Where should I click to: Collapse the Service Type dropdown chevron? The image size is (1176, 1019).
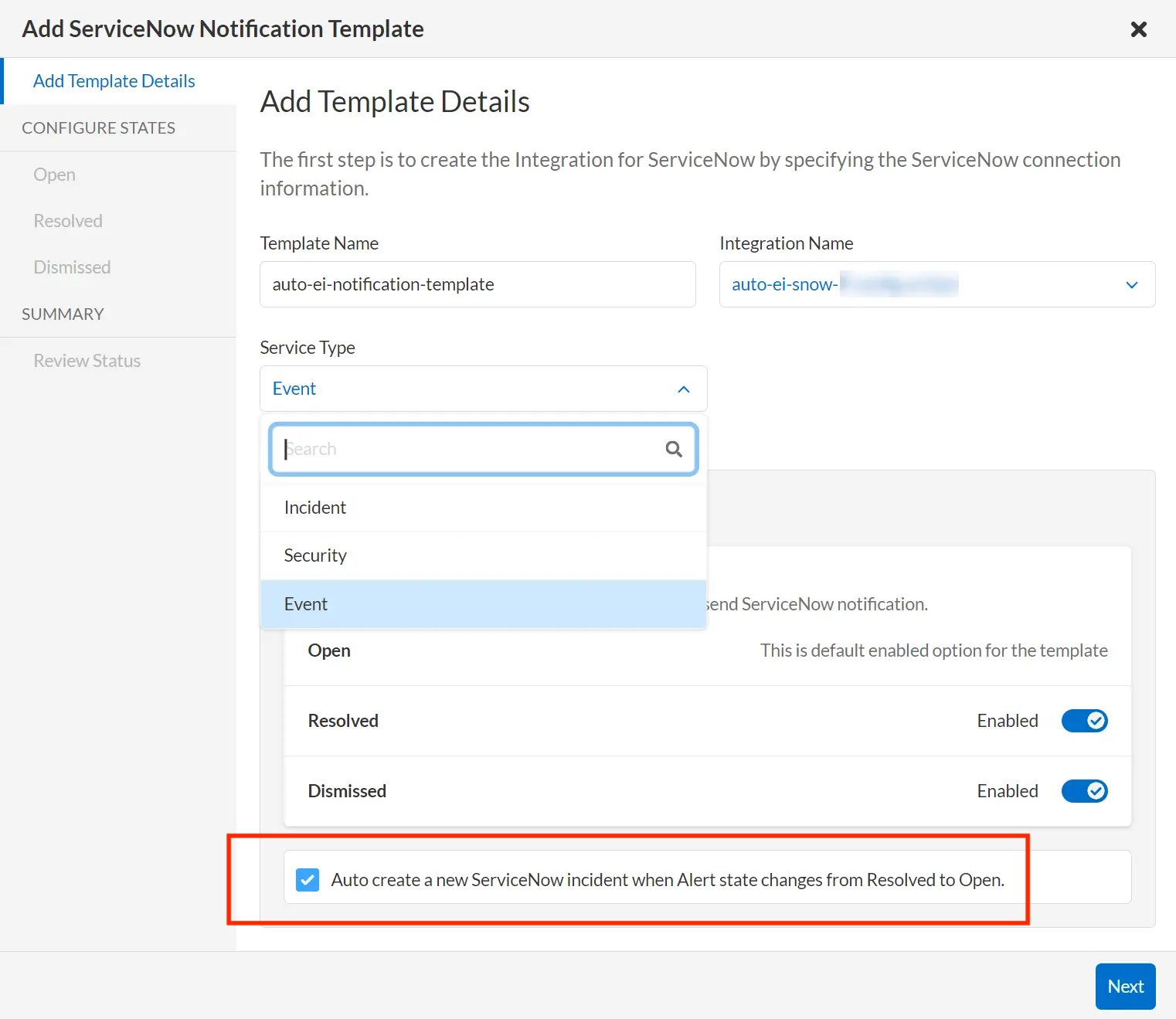pos(683,389)
